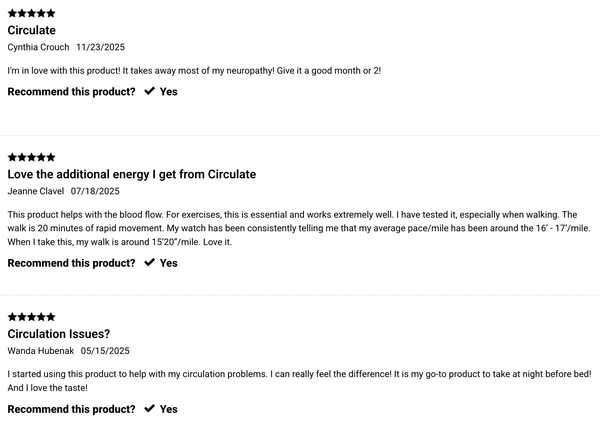Click the five-star rating above Cynthia Crouch's review

pyautogui.click(x=31, y=13)
